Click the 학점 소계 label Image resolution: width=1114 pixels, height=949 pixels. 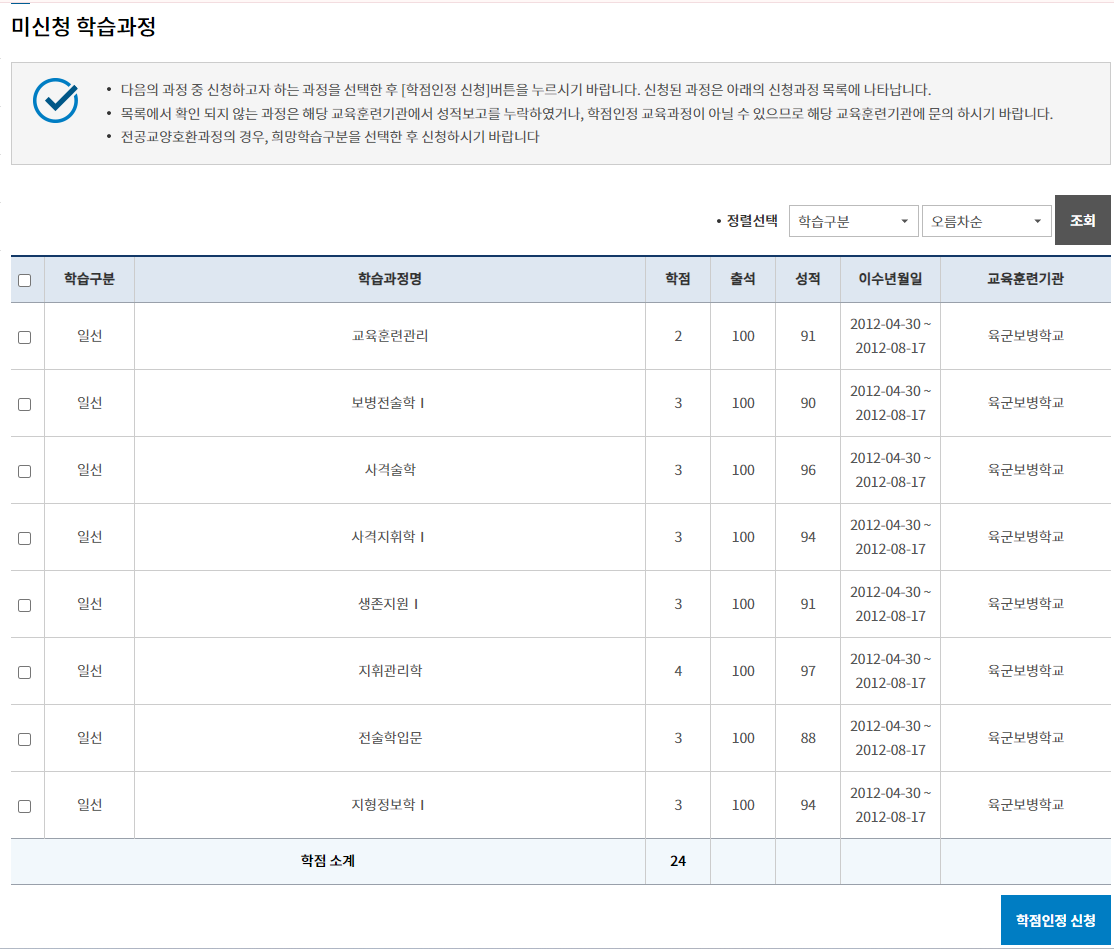tap(328, 861)
